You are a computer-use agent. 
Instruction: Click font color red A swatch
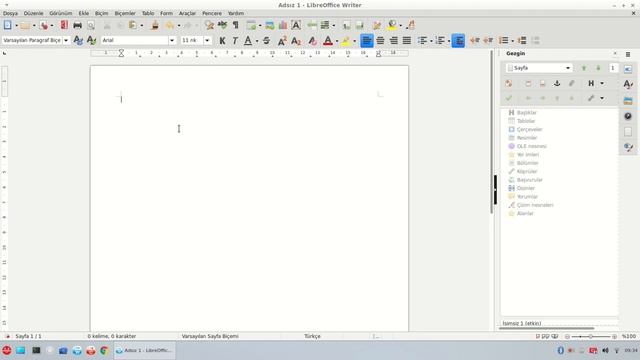[x=328, y=40]
